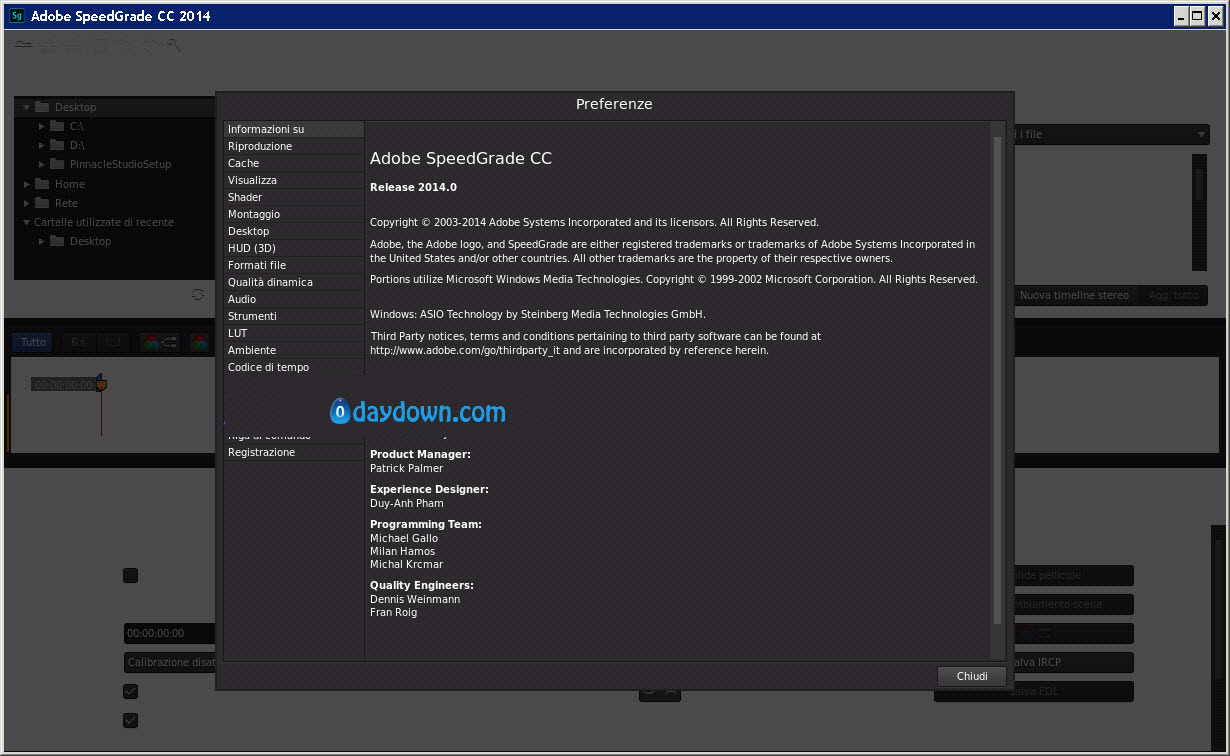Open the LUT preferences tab
This screenshot has height=756, width=1230.
[294, 333]
